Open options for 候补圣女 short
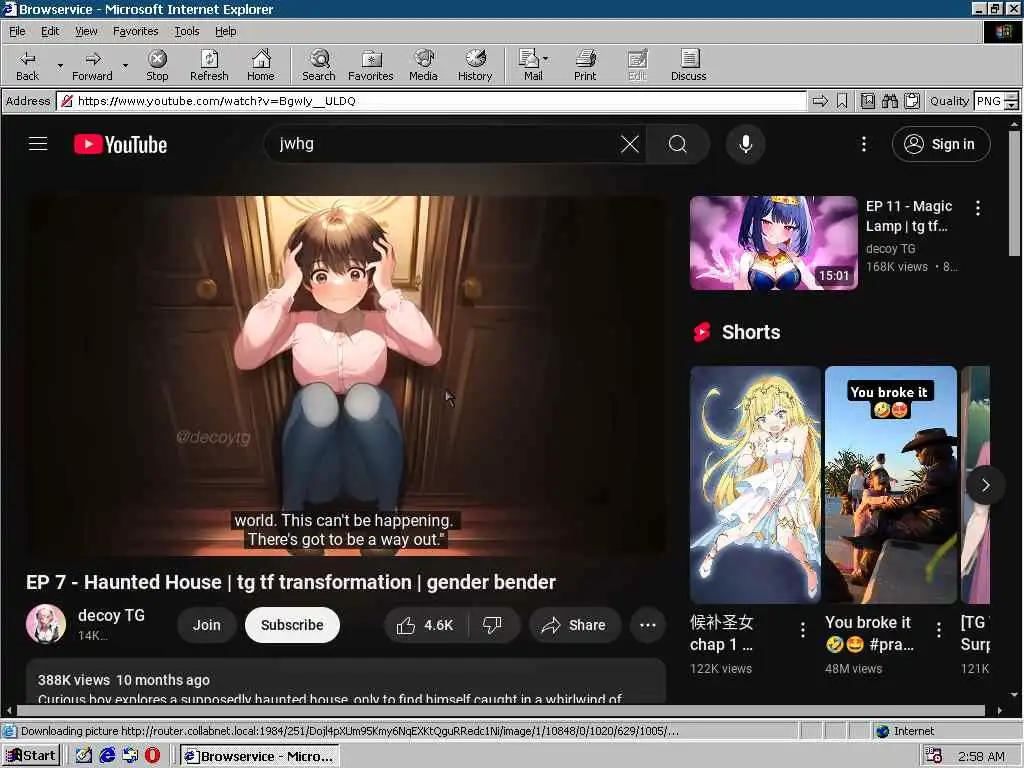 click(803, 630)
